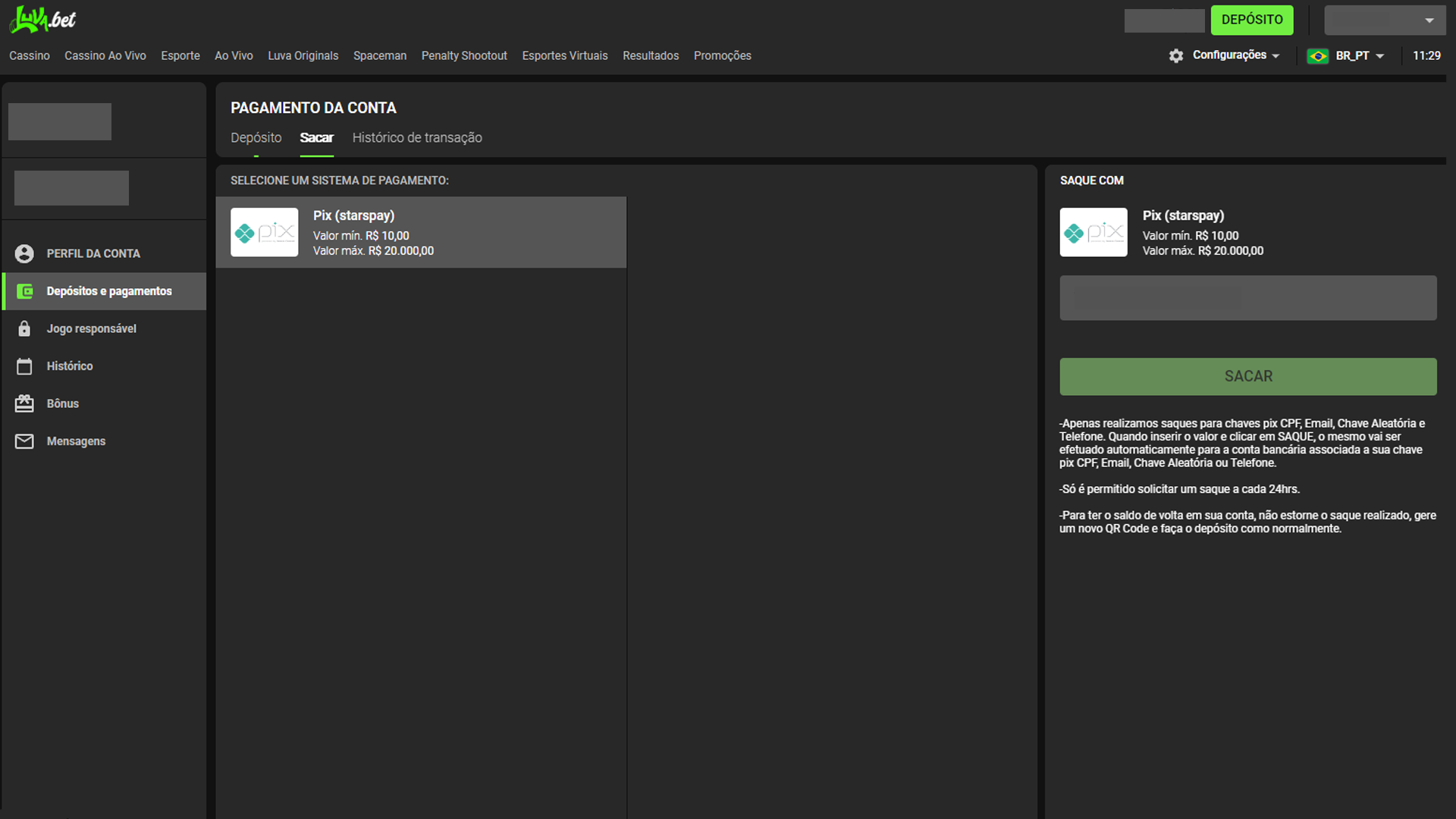This screenshot has height=819, width=1456.
Task: Click the PAGAMENTO DA CONTA heading
Action: (313, 108)
